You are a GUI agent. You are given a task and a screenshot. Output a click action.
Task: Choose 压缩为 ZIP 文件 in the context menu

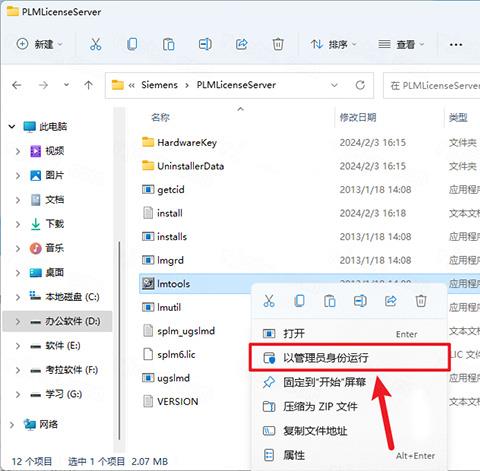(348, 406)
